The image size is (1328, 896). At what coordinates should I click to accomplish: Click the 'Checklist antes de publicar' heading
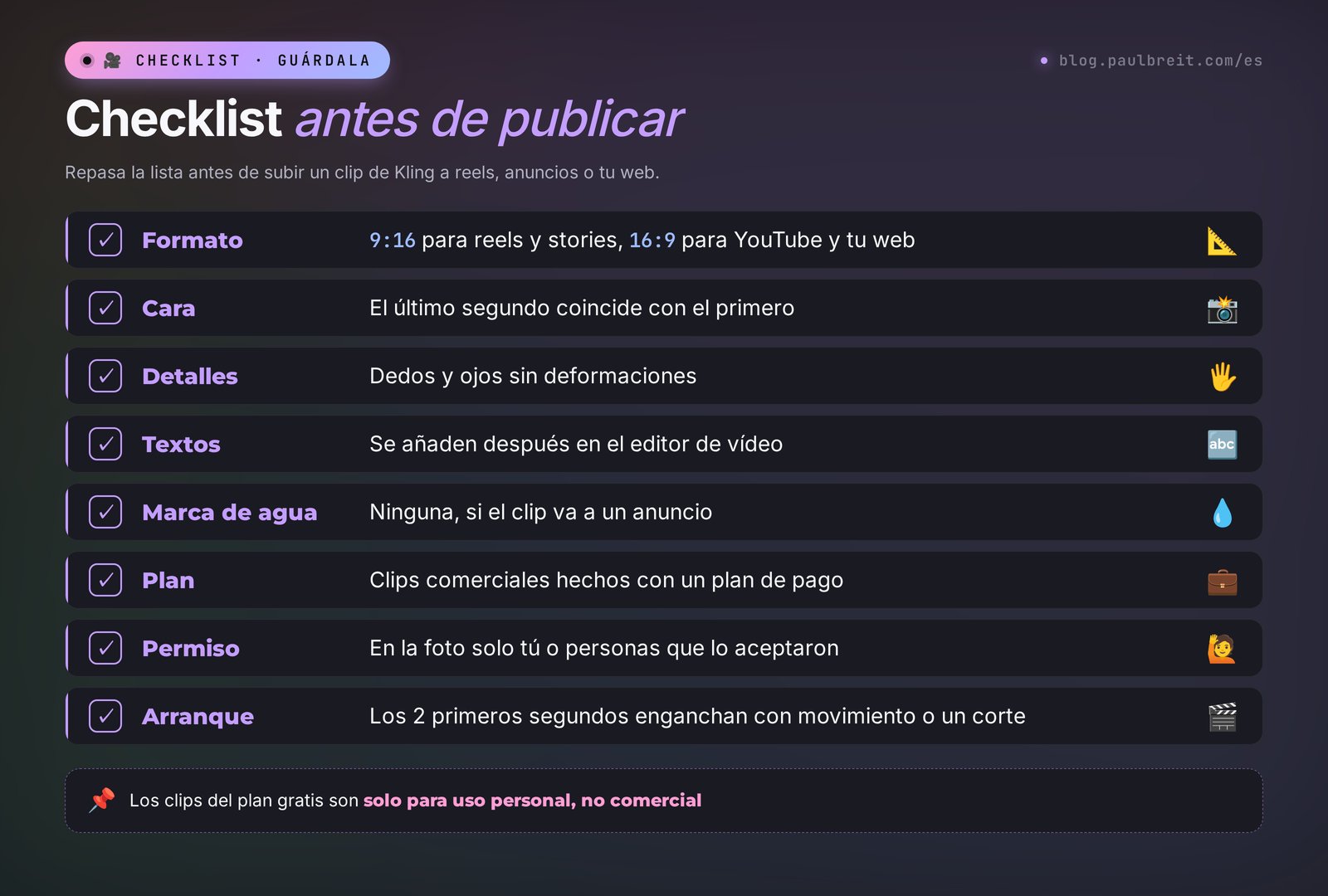click(374, 119)
